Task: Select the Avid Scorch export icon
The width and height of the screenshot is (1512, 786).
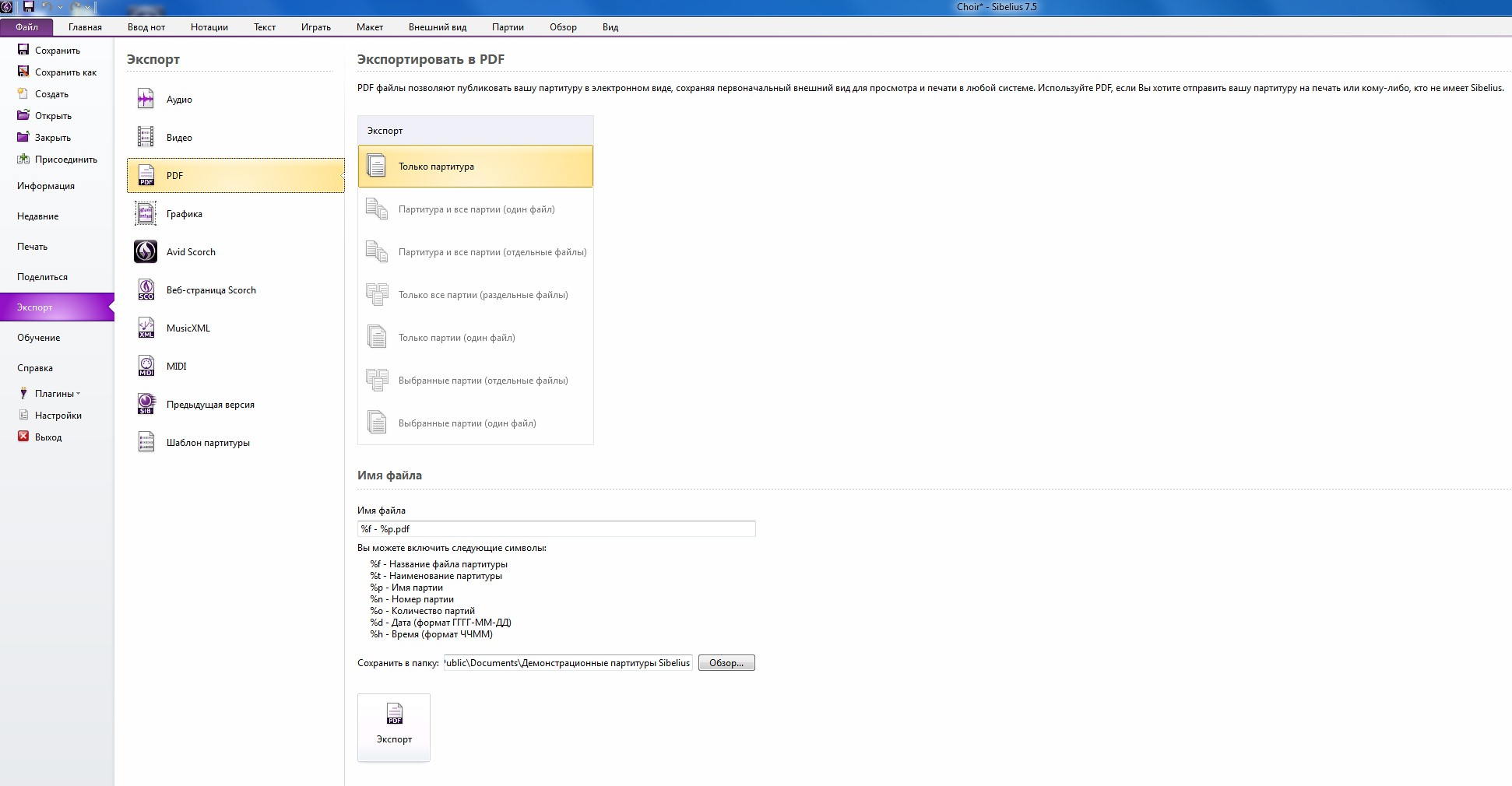Action: click(x=146, y=251)
